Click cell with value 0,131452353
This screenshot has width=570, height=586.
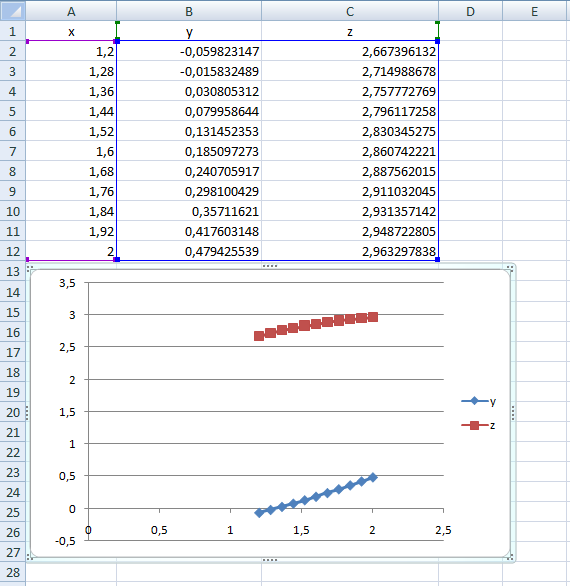[x=189, y=131]
